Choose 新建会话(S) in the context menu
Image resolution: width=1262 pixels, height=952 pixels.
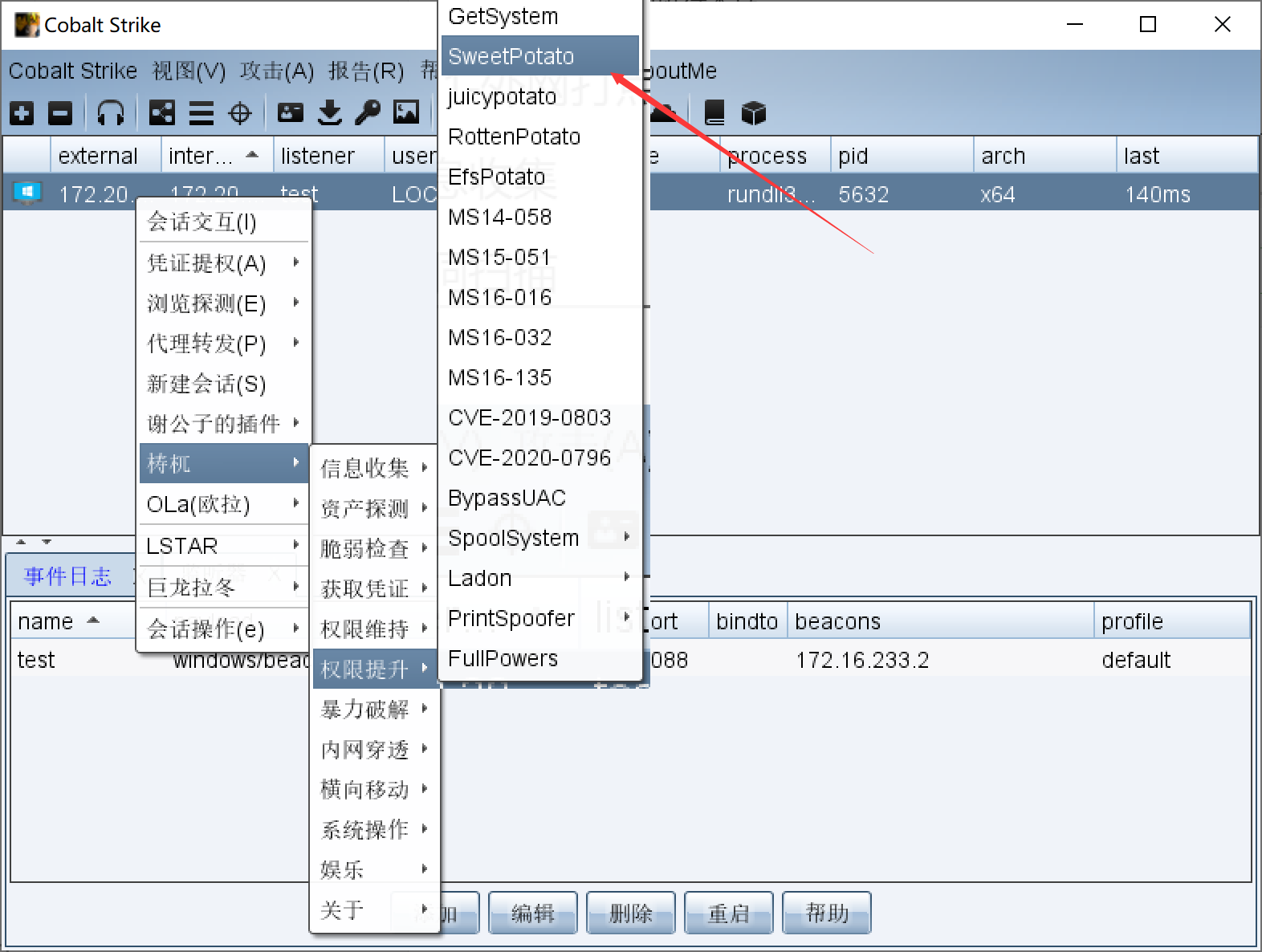coord(224,384)
